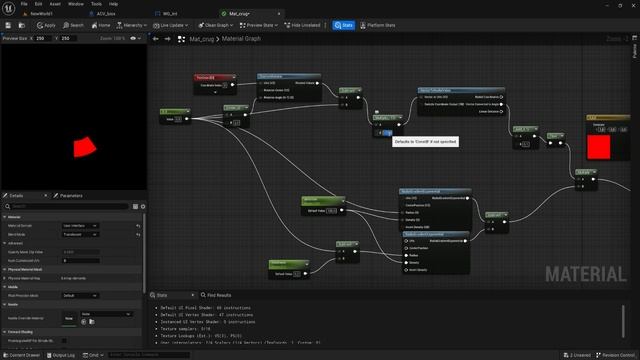Open the Preview State dropdown

click(258, 25)
